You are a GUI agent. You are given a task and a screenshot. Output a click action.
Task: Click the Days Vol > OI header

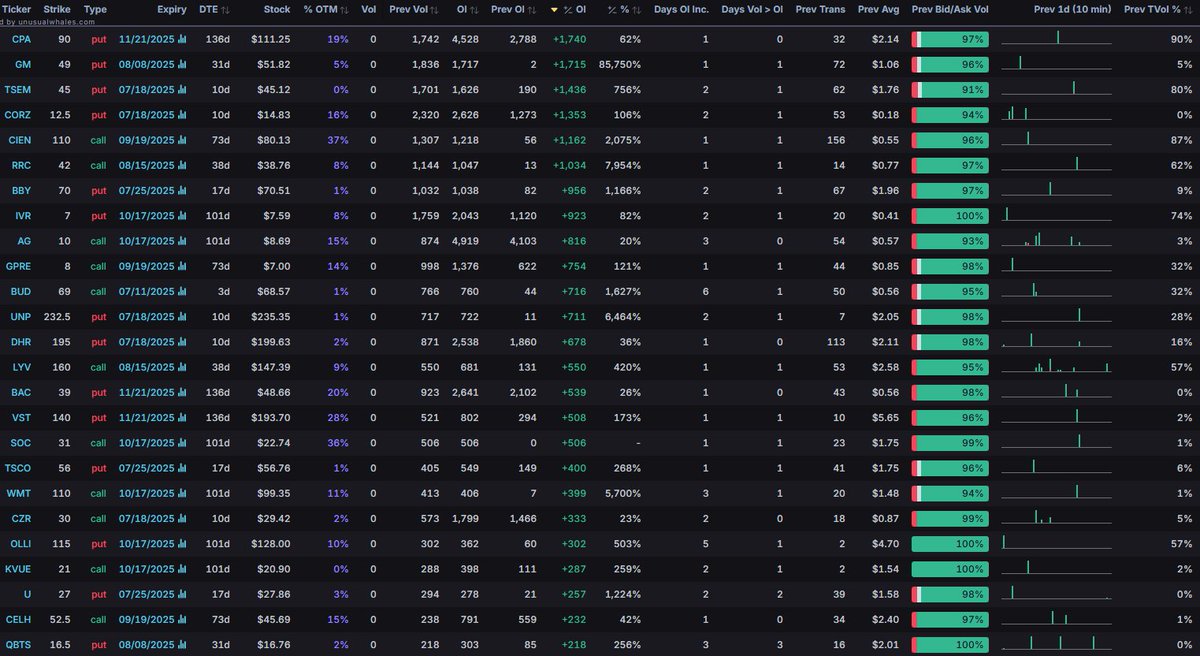[752, 10]
